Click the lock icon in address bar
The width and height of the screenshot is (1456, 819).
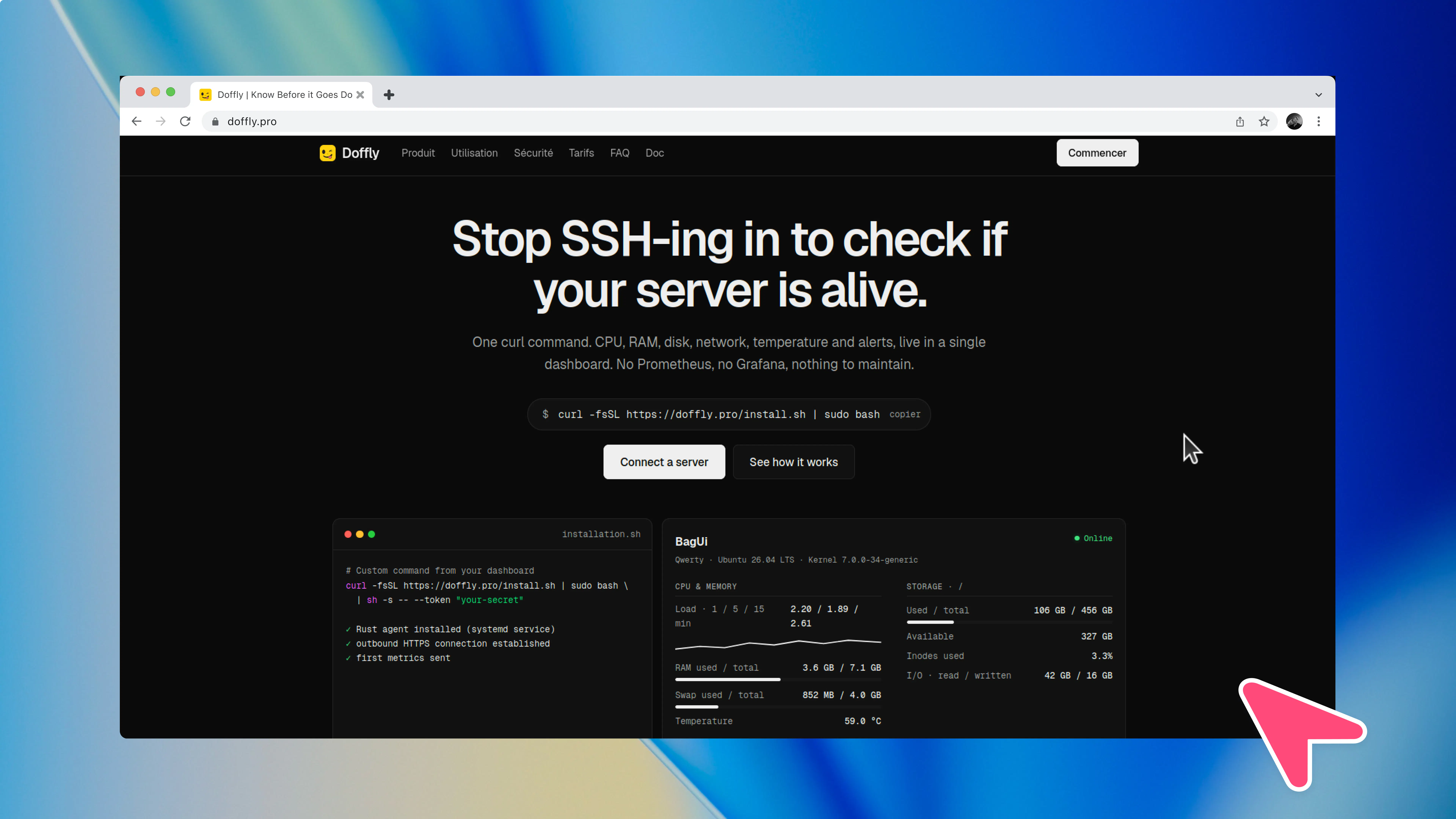click(215, 122)
